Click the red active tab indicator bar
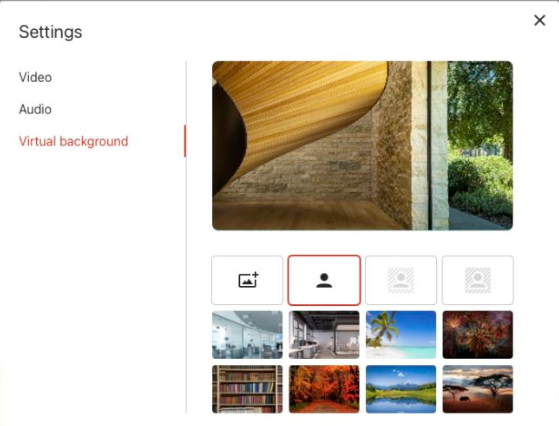This screenshot has width=559, height=426. (x=185, y=141)
